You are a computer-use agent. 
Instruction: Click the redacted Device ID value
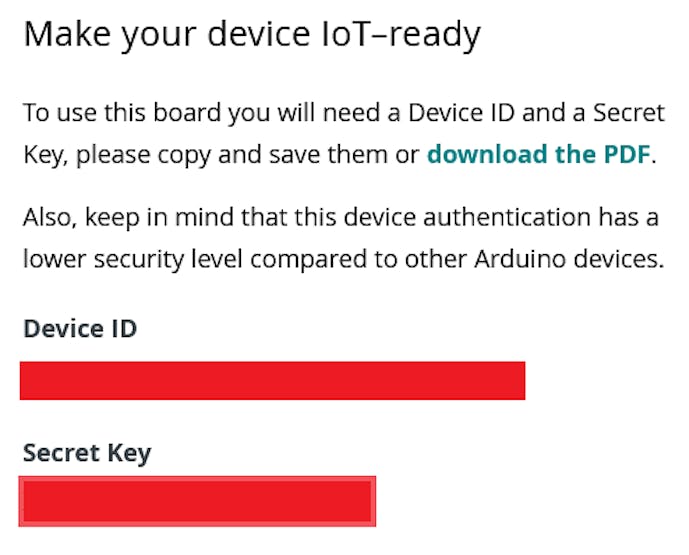point(272,381)
